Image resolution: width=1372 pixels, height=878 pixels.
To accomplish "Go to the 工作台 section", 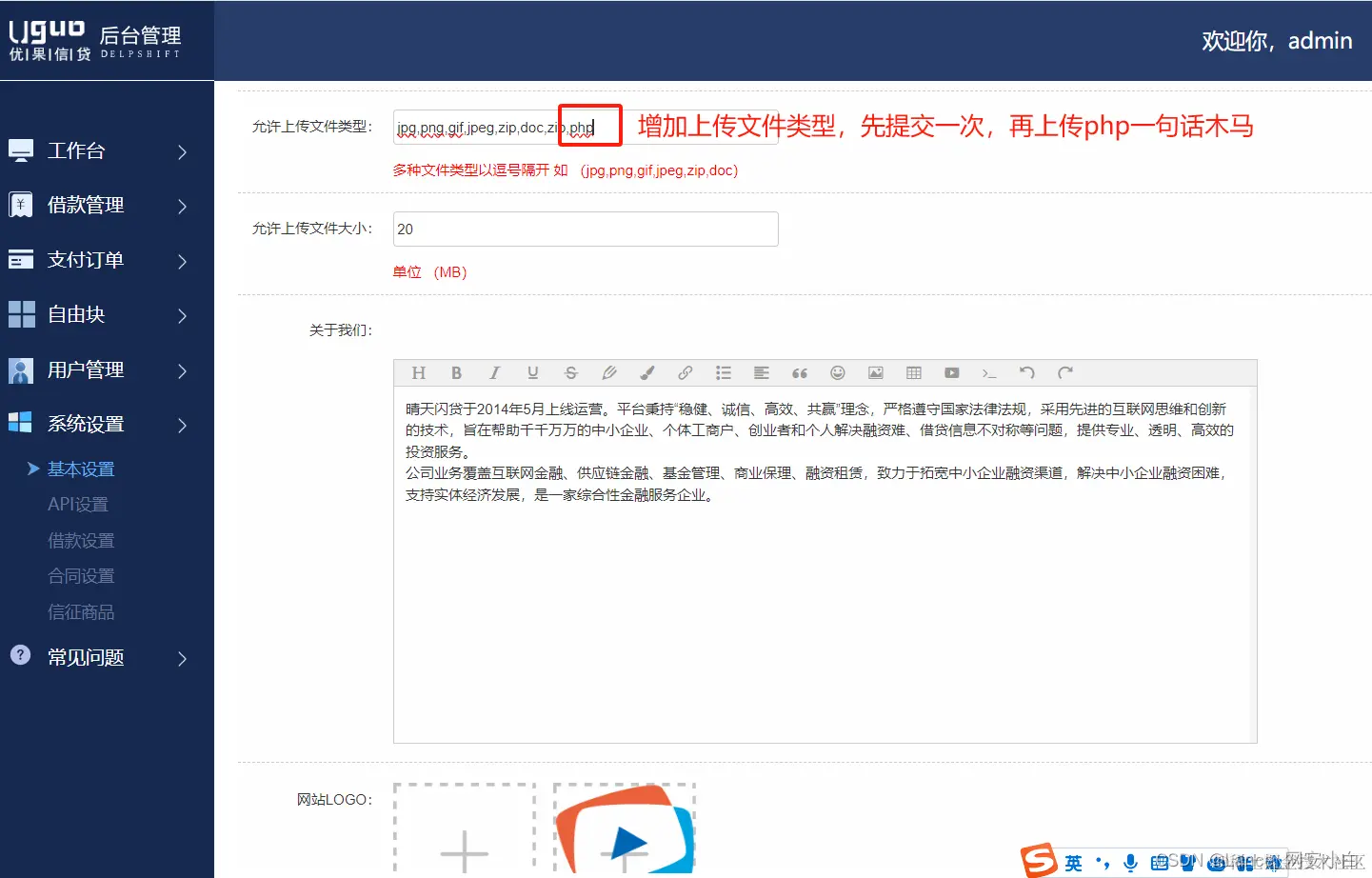I will click(x=76, y=150).
